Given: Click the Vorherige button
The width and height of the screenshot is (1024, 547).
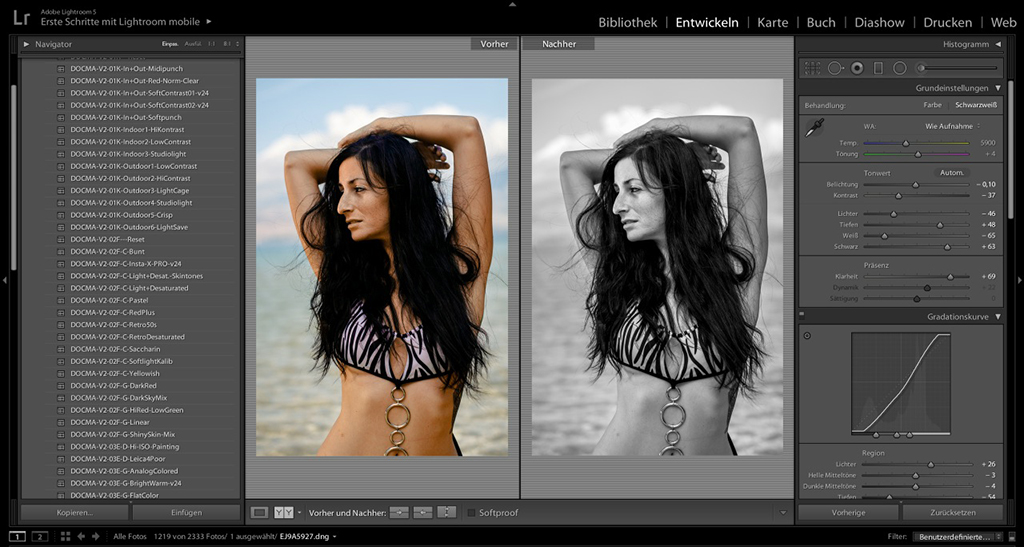Looking at the screenshot, I should pos(848,513).
